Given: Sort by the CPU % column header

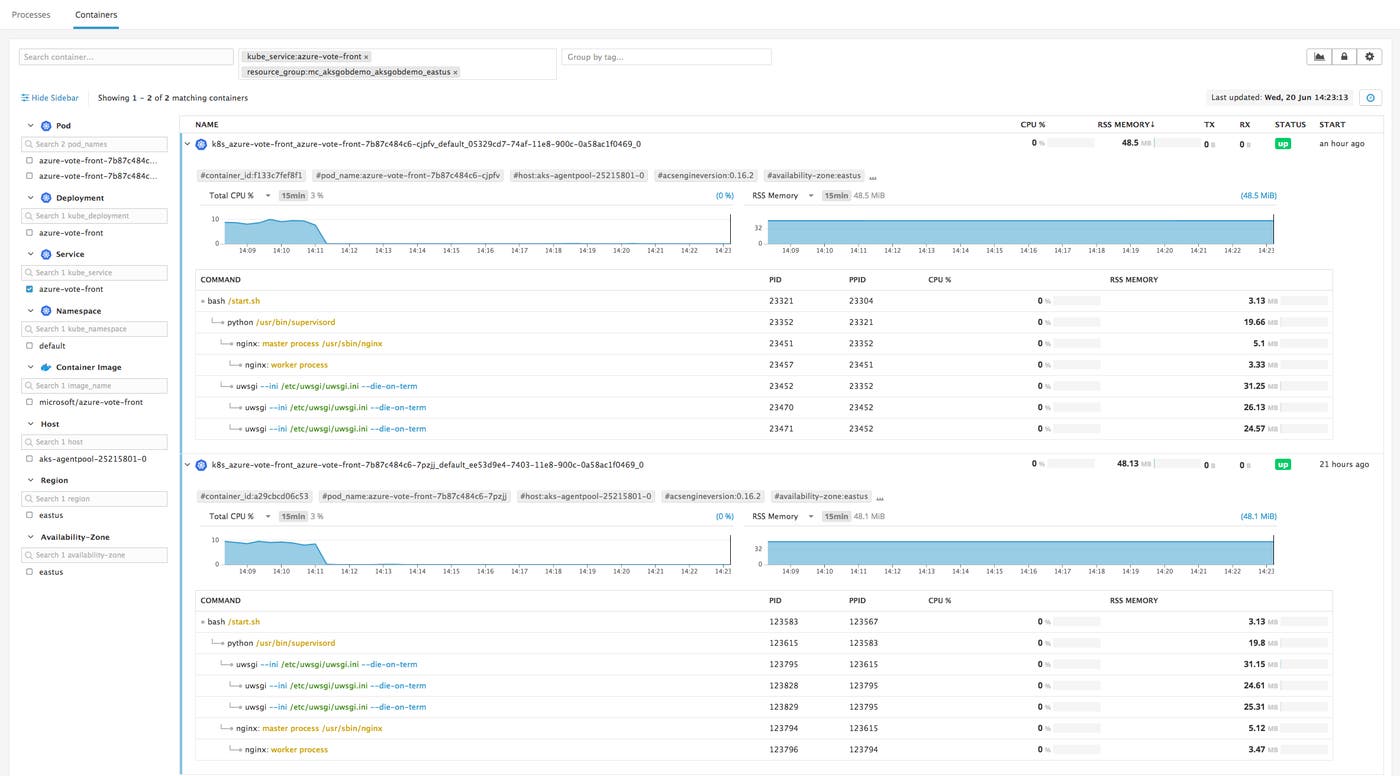Looking at the screenshot, I should coord(1033,125).
